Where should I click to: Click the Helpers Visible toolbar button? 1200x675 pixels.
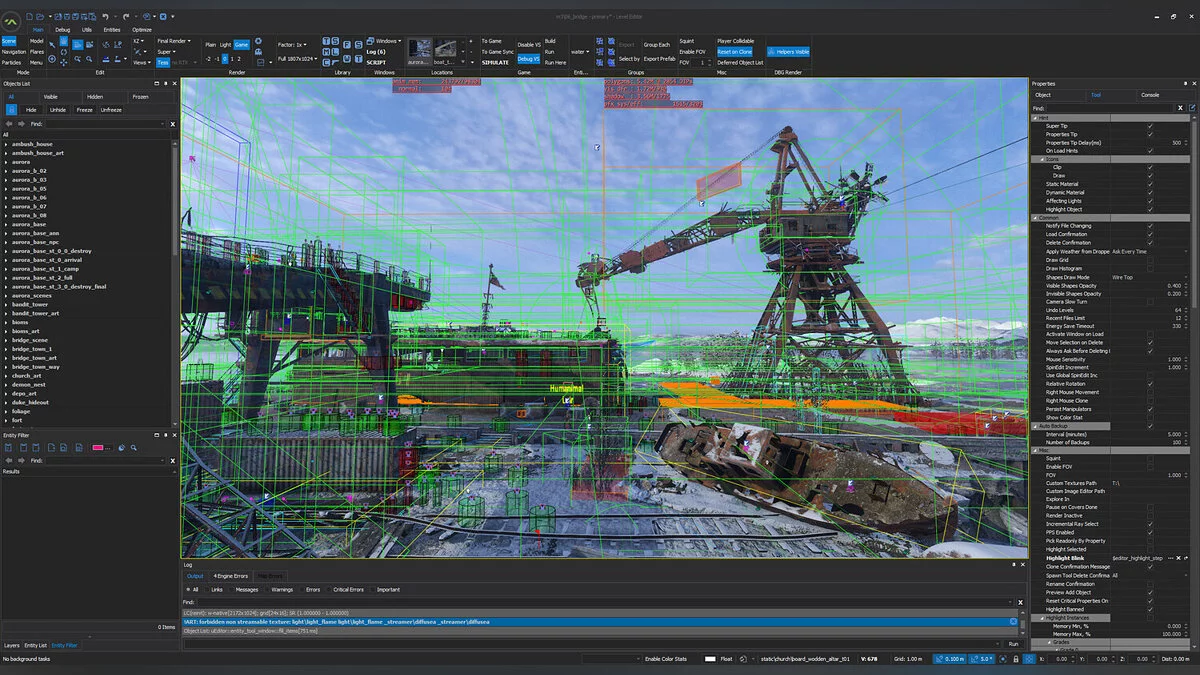tap(789, 51)
